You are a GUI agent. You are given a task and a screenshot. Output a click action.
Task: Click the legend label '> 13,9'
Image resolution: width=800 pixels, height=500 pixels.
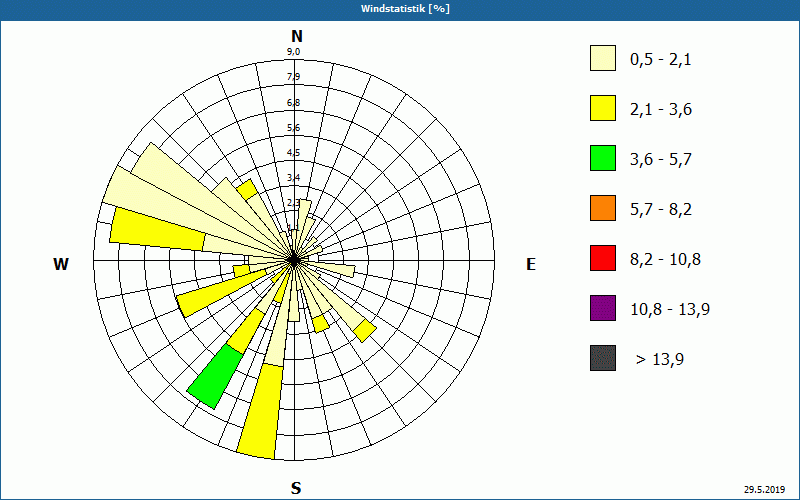pyautogui.click(x=660, y=360)
